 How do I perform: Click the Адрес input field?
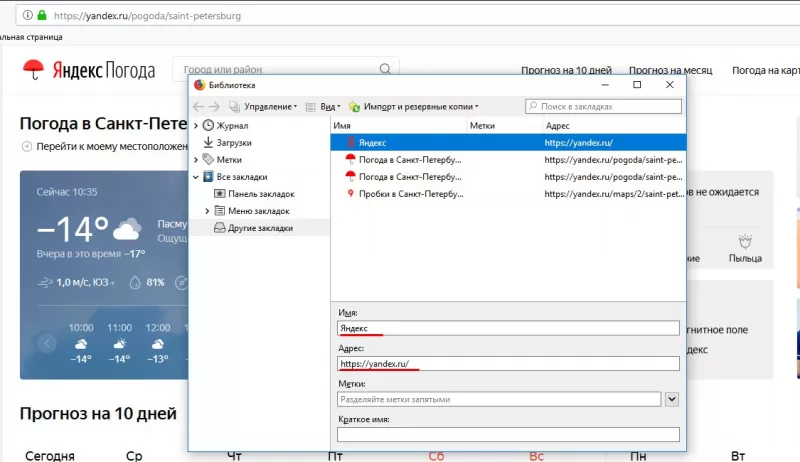point(508,364)
